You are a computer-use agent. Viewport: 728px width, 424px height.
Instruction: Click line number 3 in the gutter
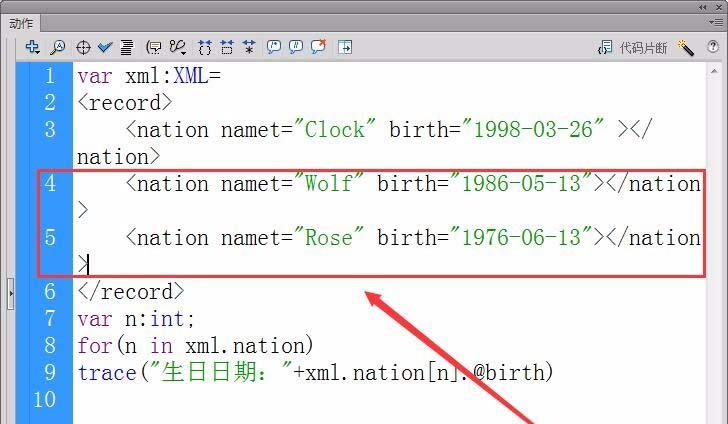coord(50,130)
